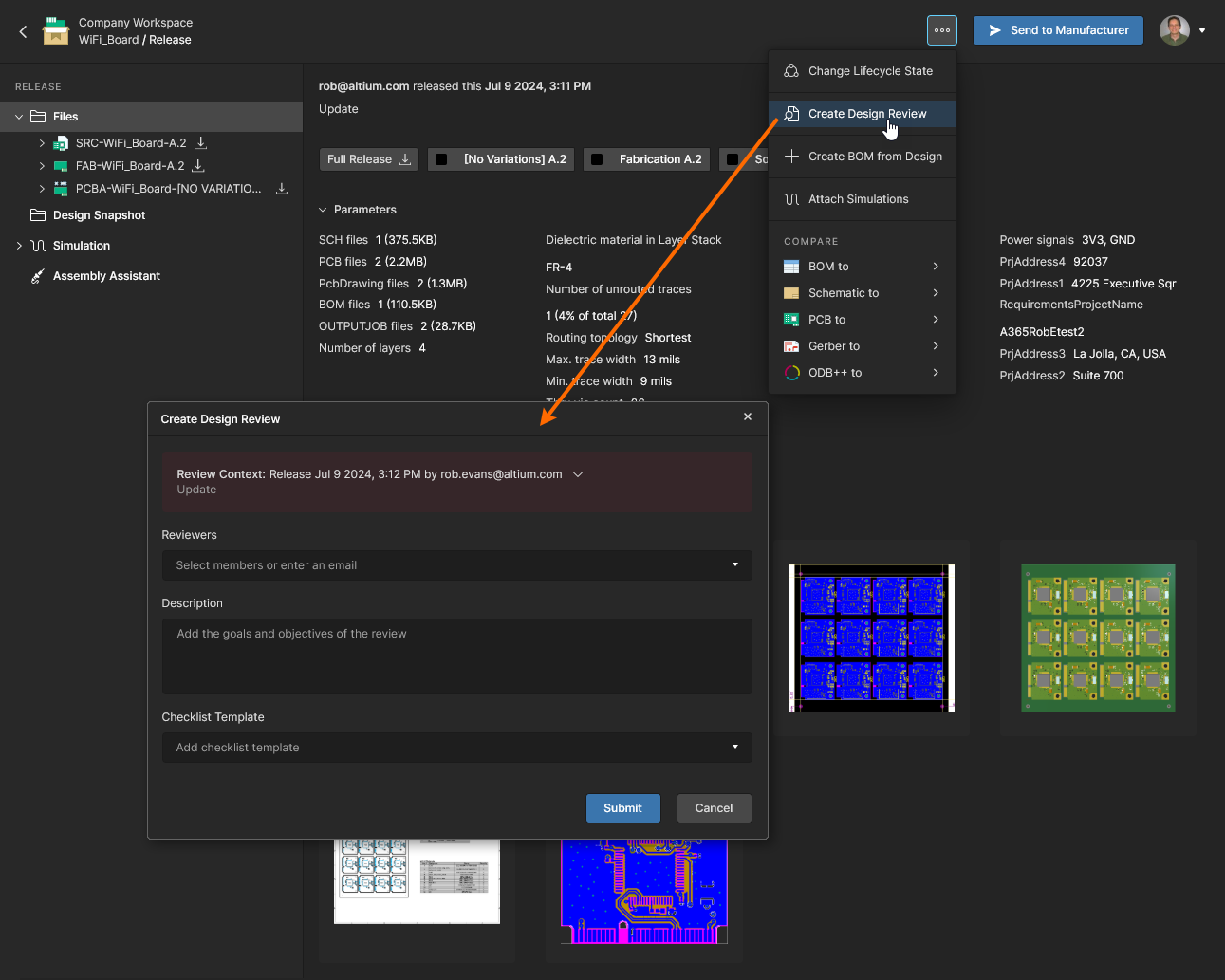This screenshot has height=980, width=1225.
Task: Click the Simulation waveform icon in sidebar
Action: pos(38,246)
